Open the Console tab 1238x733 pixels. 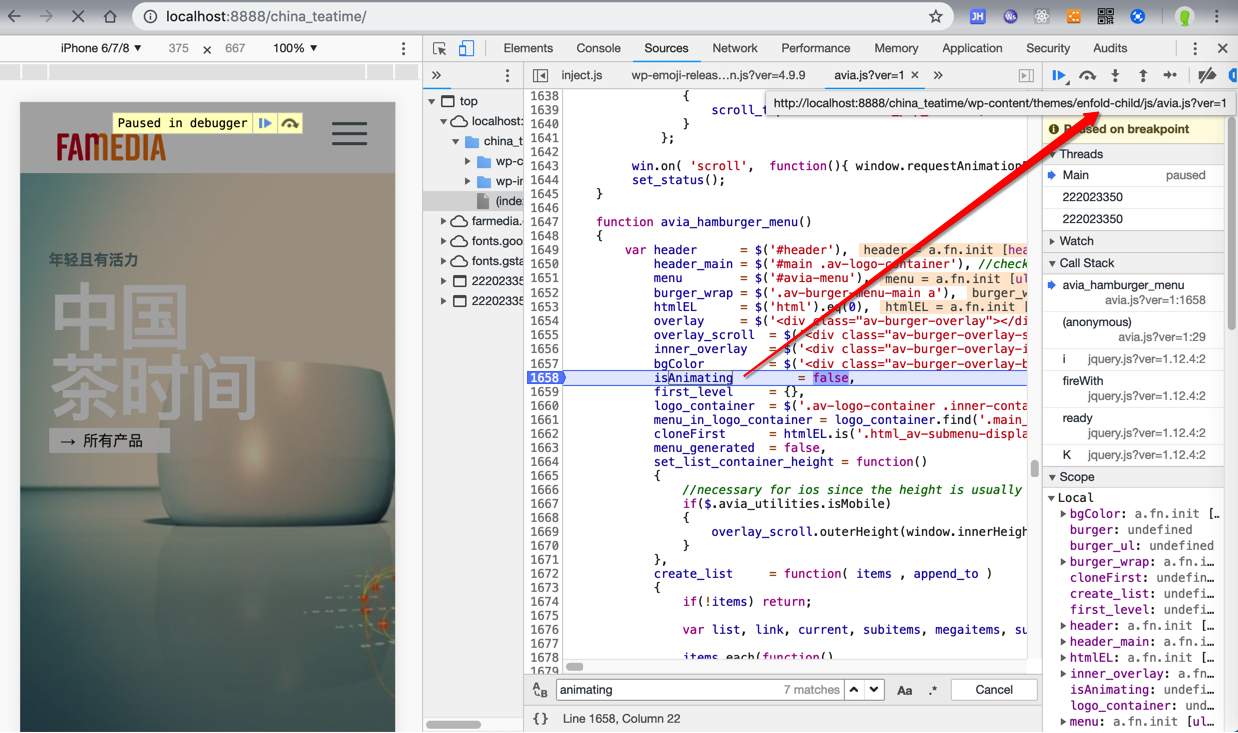(x=598, y=48)
